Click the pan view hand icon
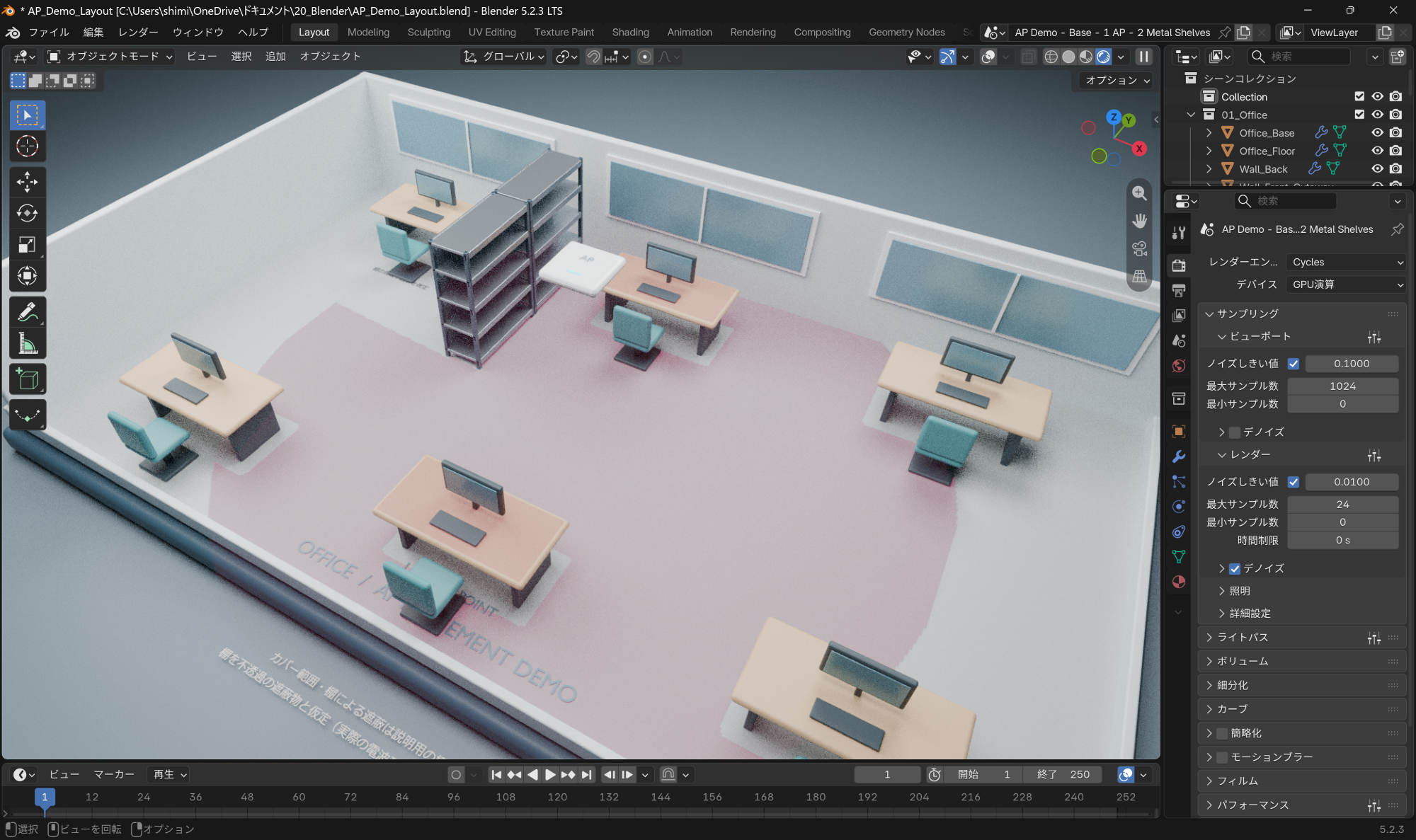The height and width of the screenshot is (840, 1416). [x=1139, y=221]
